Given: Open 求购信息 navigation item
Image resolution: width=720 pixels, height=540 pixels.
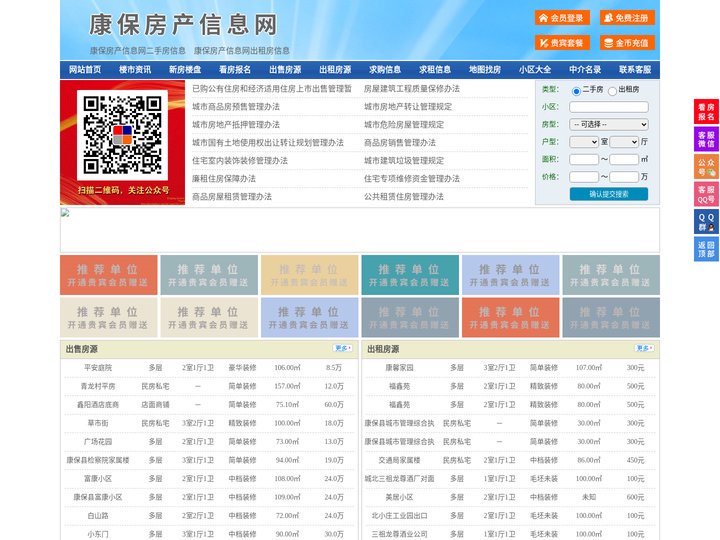Looking at the screenshot, I should point(385,70).
